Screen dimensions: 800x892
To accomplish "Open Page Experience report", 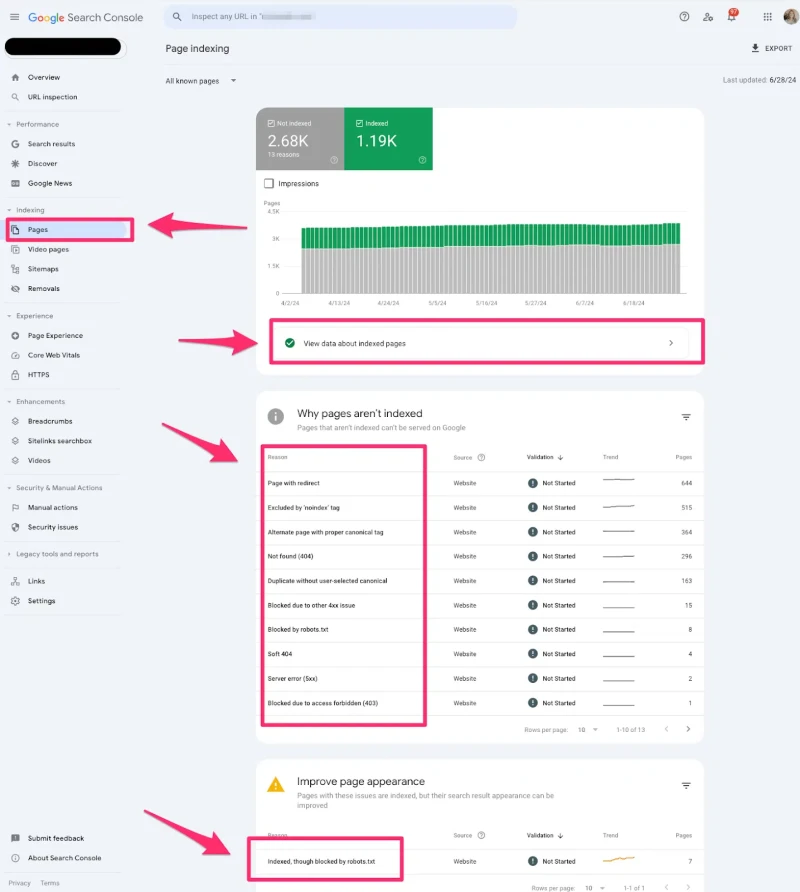I will (x=55, y=336).
